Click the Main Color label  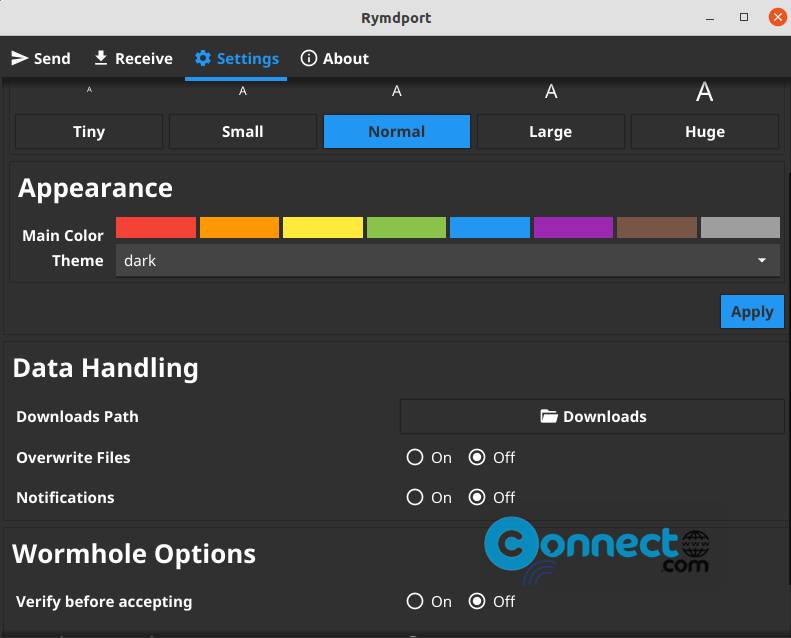[x=63, y=236]
